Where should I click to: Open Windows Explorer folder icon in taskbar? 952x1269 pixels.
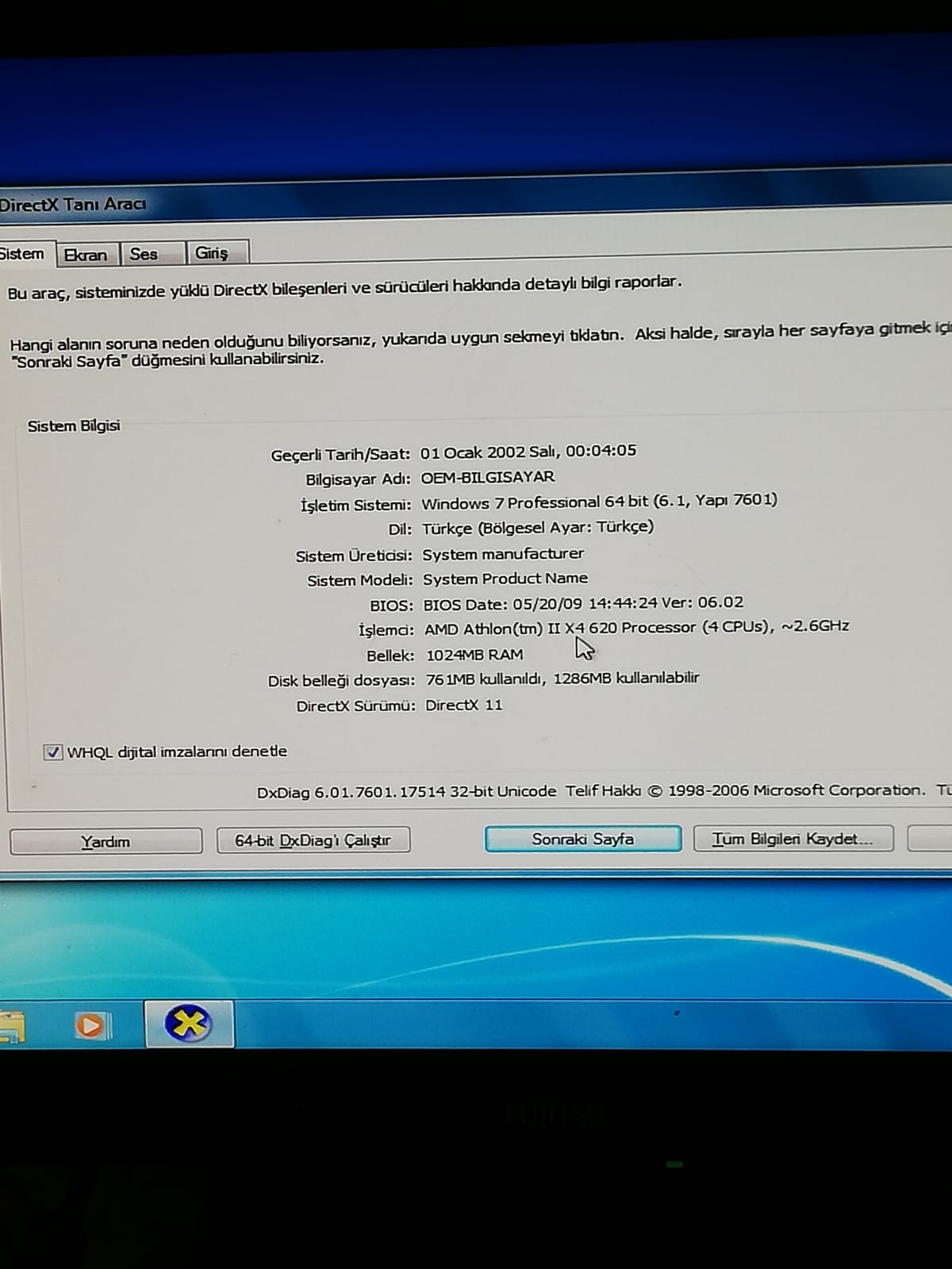click(x=11, y=1027)
